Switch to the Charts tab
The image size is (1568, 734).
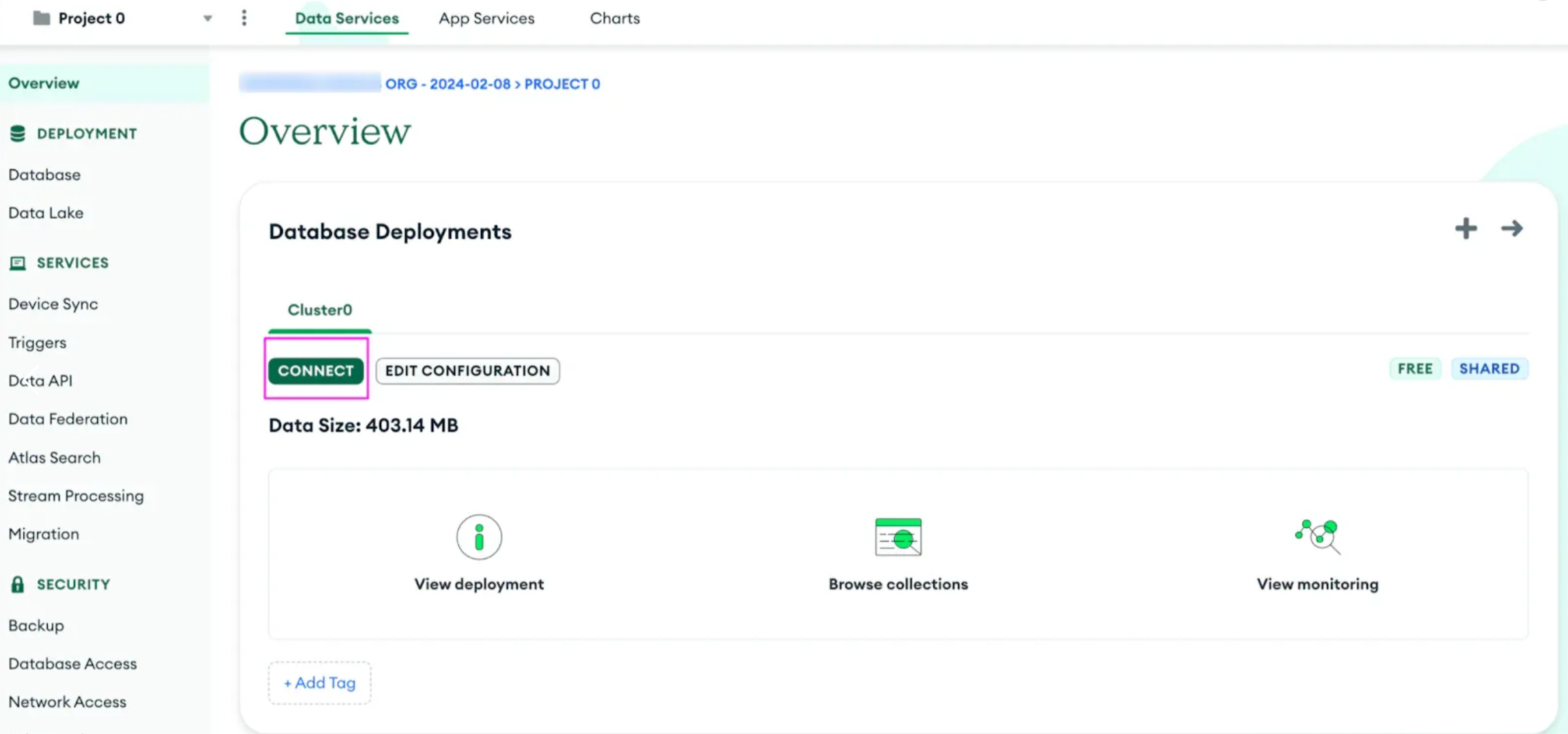click(x=614, y=18)
